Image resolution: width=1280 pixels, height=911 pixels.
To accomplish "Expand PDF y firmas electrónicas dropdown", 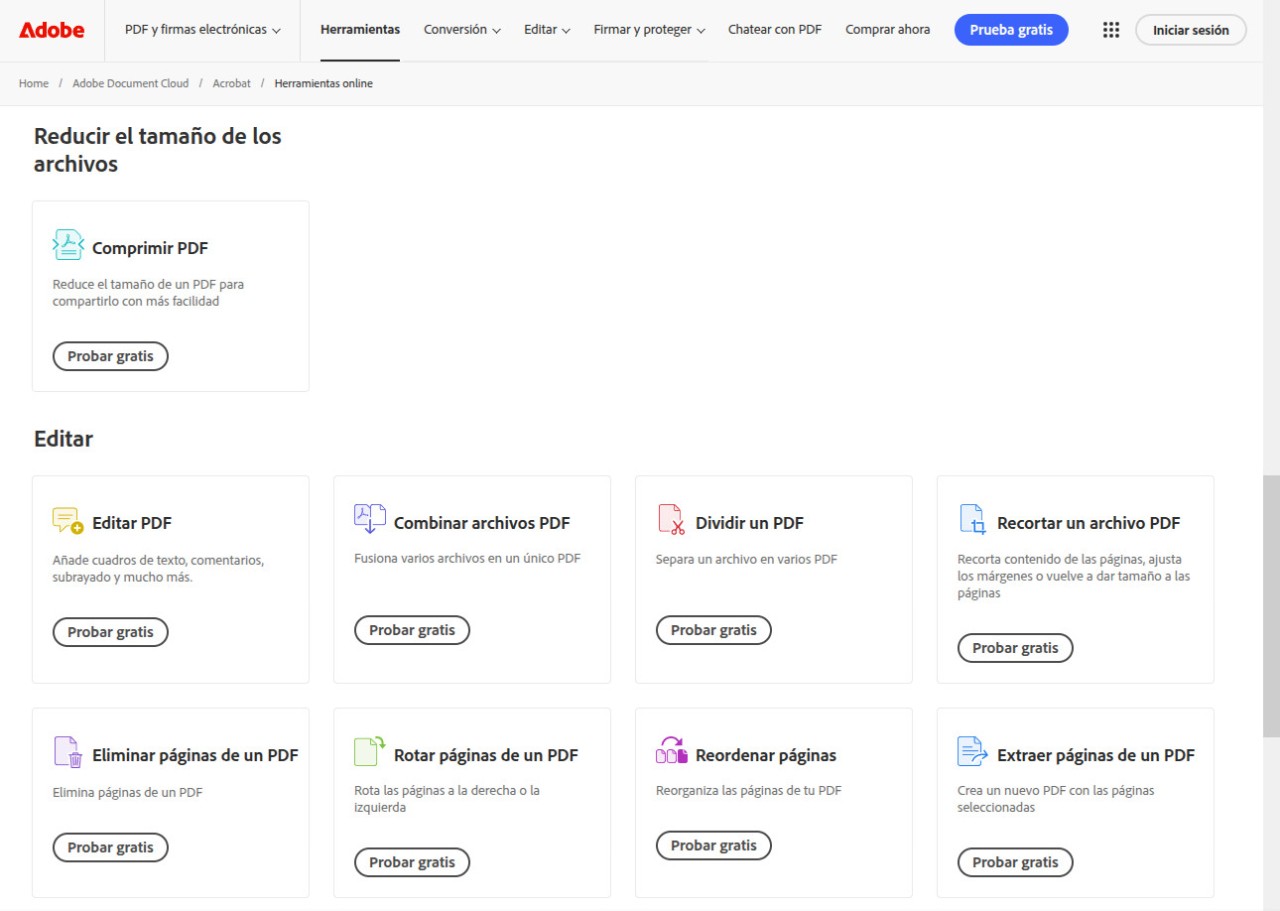I will coord(203,30).
